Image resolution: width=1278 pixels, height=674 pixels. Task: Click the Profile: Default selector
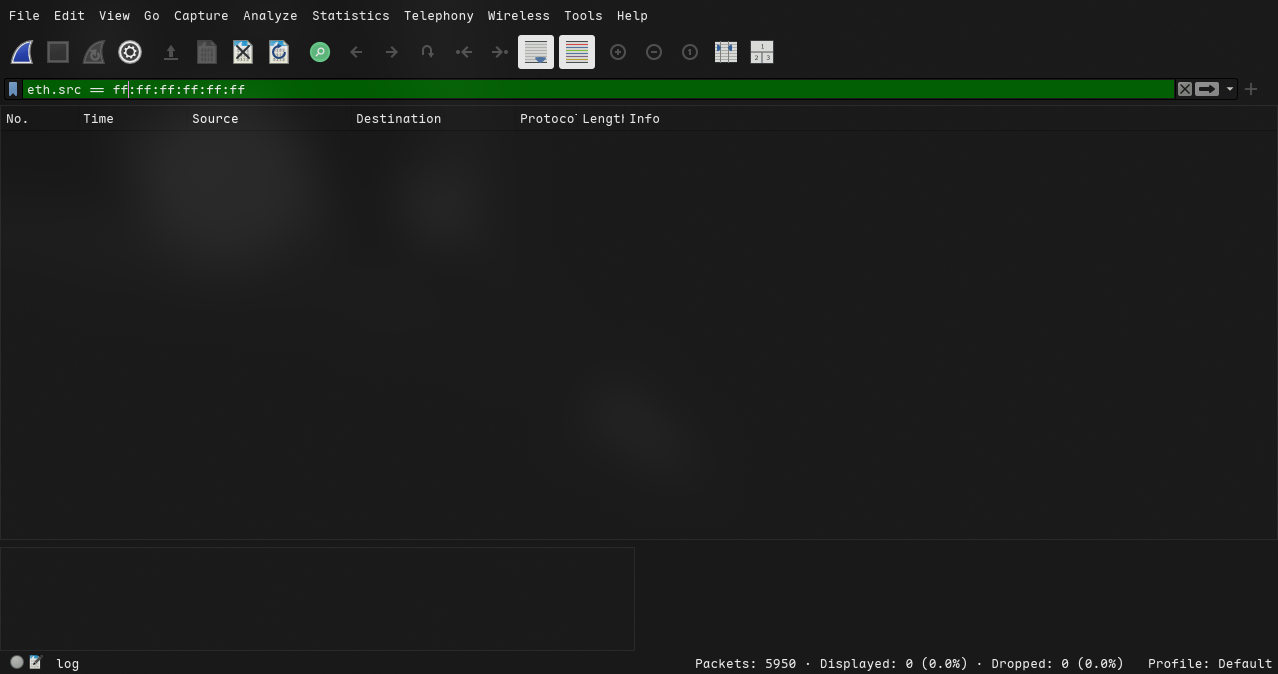pos(1209,663)
